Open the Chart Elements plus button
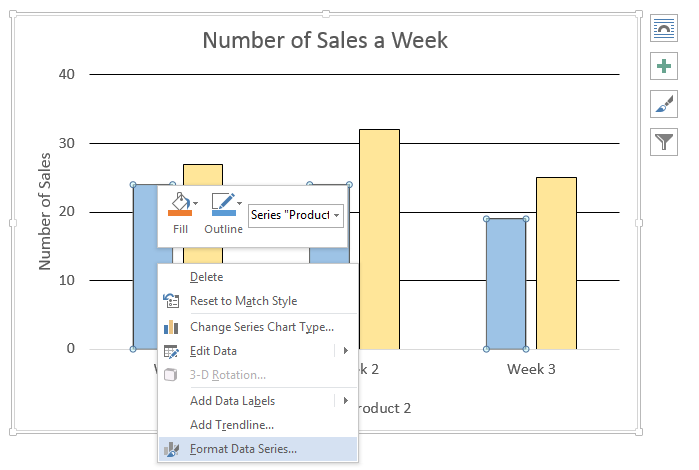 (x=663, y=66)
